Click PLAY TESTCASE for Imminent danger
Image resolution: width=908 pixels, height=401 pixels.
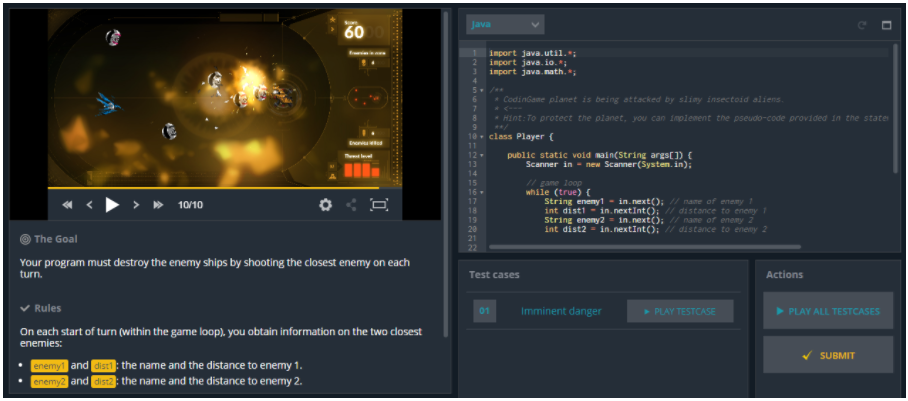(x=680, y=311)
